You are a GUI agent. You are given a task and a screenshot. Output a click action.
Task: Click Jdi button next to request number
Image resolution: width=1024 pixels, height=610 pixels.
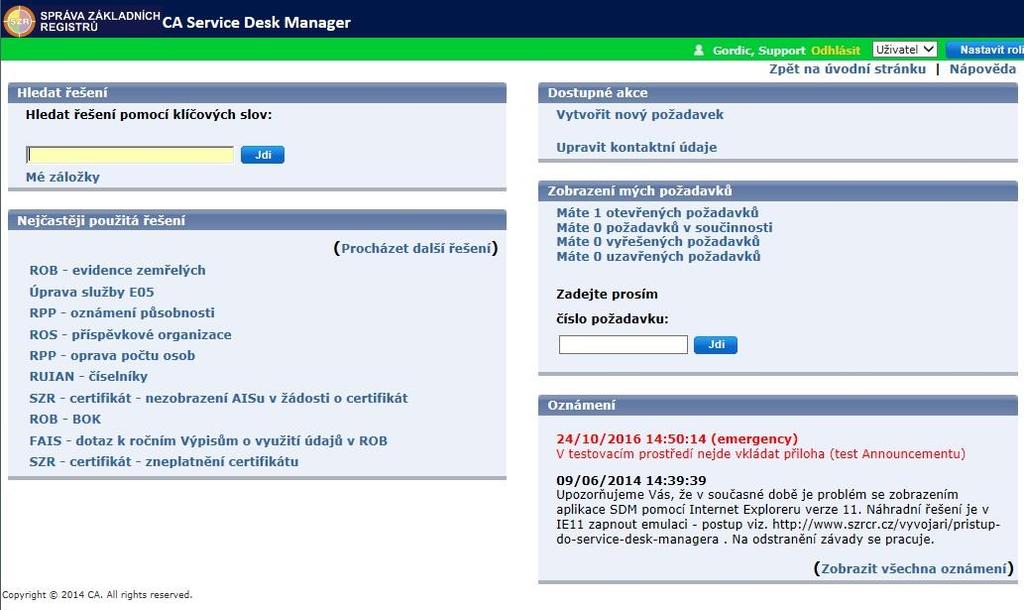pyautogui.click(x=716, y=344)
